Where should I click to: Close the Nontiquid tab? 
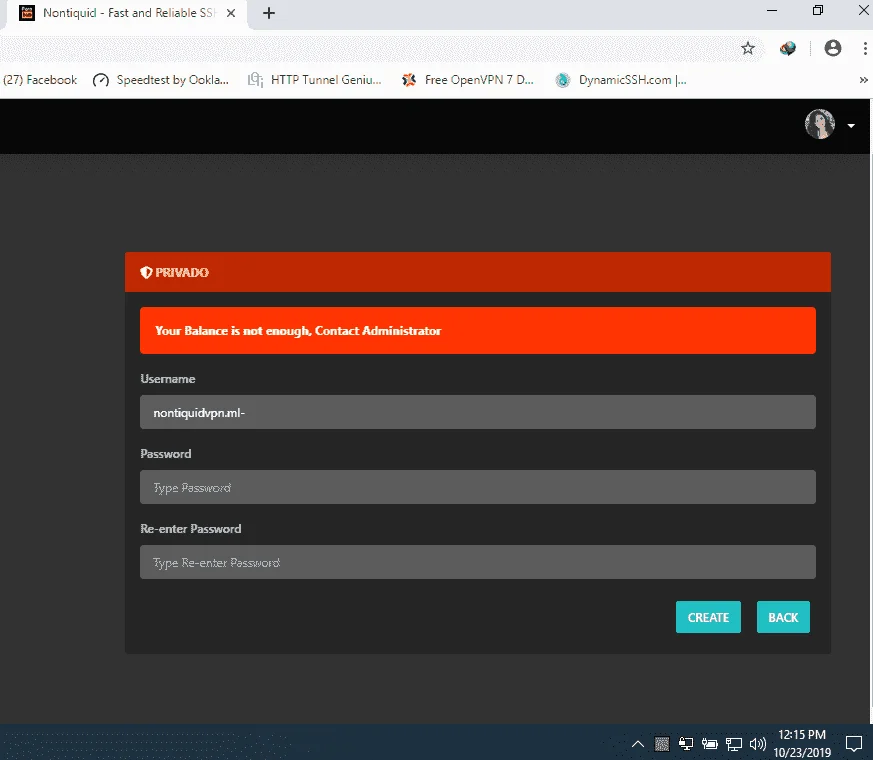click(x=231, y=13)
